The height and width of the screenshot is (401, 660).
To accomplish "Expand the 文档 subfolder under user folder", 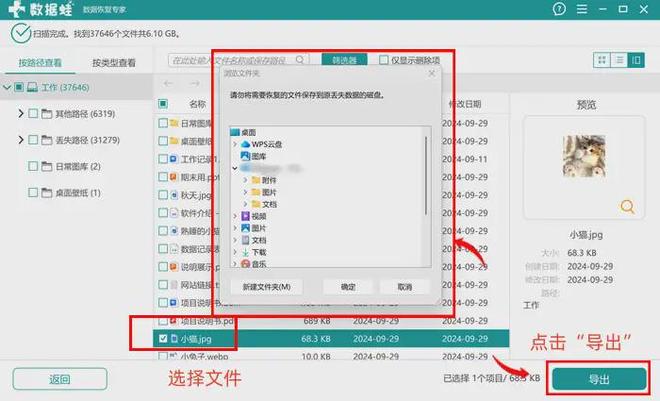I will [245, 204].
